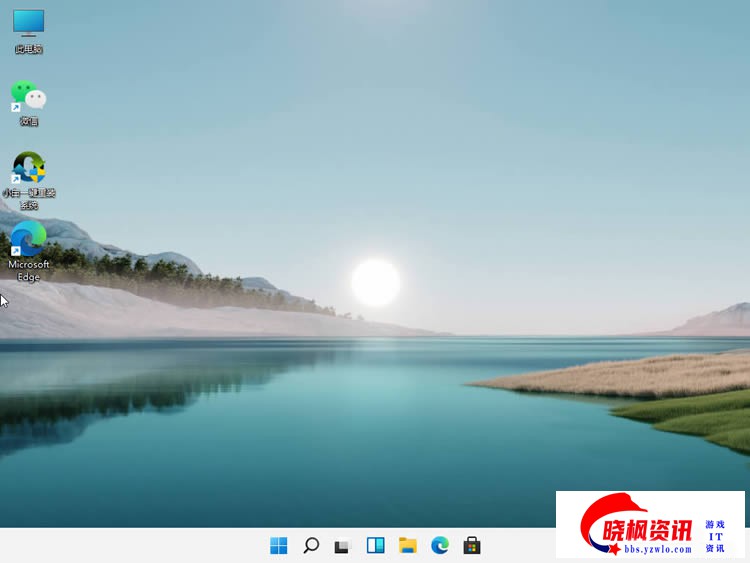The height and width of the screenshot is (563, 750).
Task: Click the 小白一键重装系统 text label
Action: (x=29, y=198)
